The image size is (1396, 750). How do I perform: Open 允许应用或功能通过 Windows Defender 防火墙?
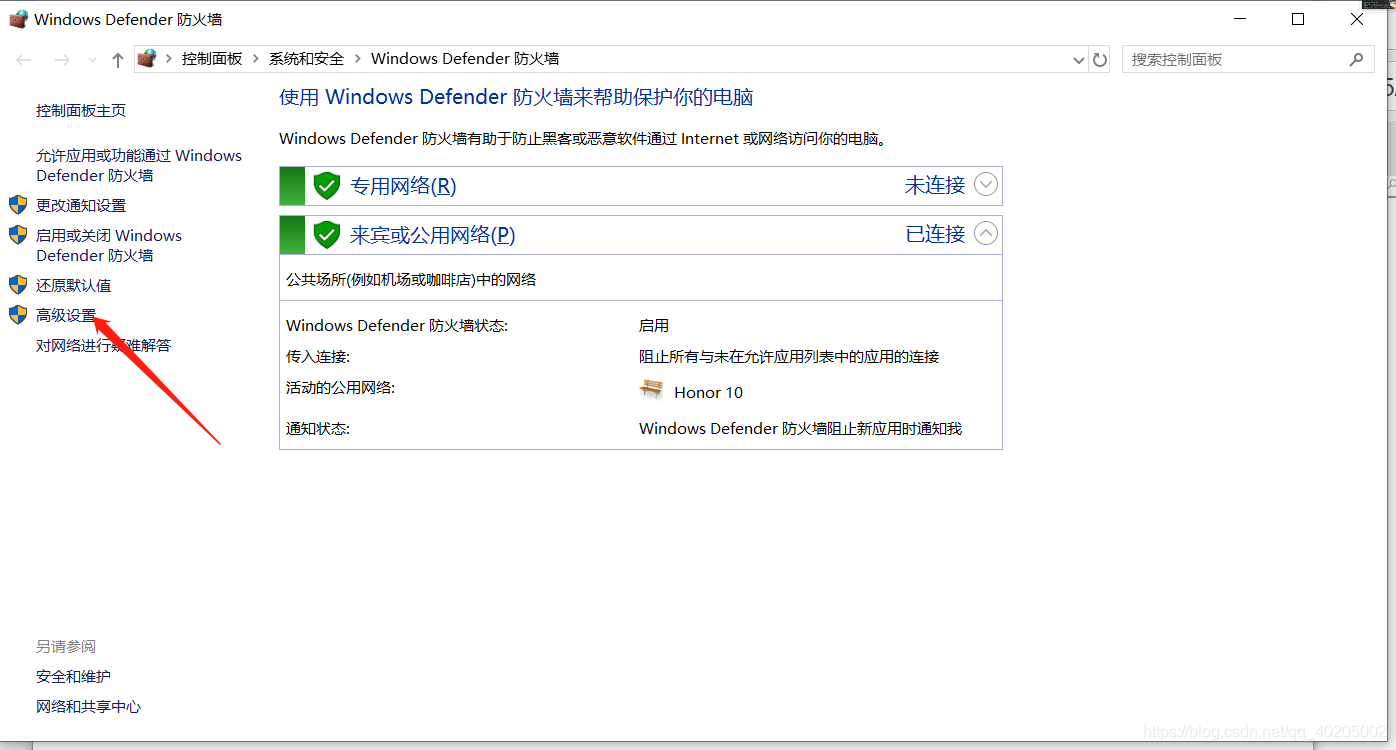coord(139,165)
